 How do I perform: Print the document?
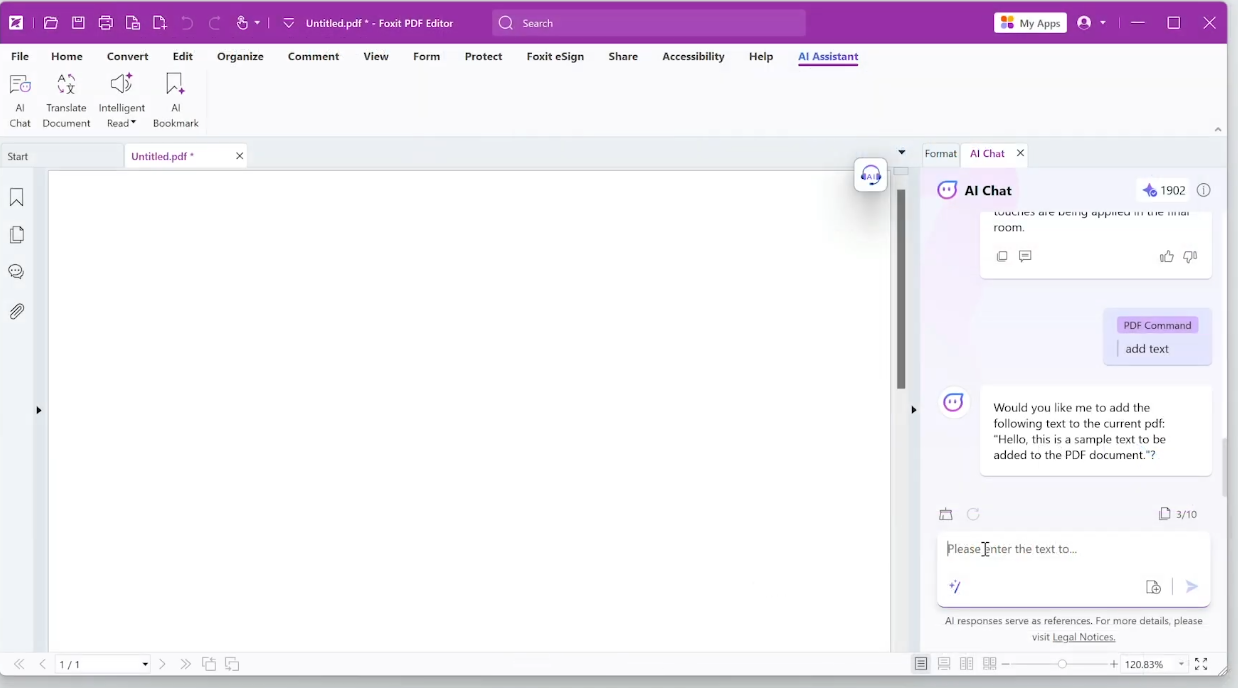click(x=105, y=23)
